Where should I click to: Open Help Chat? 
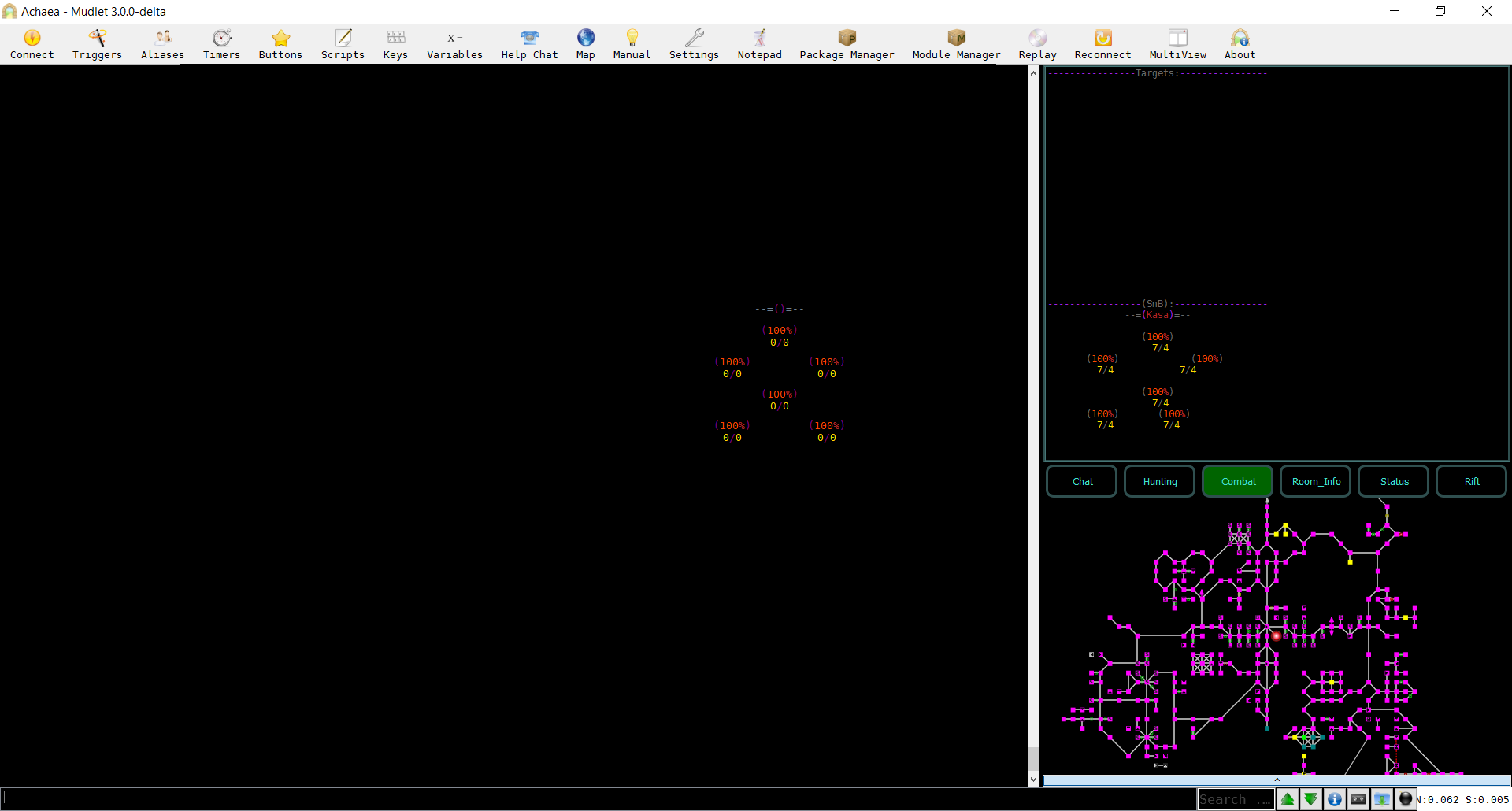(x=529, y=44)
